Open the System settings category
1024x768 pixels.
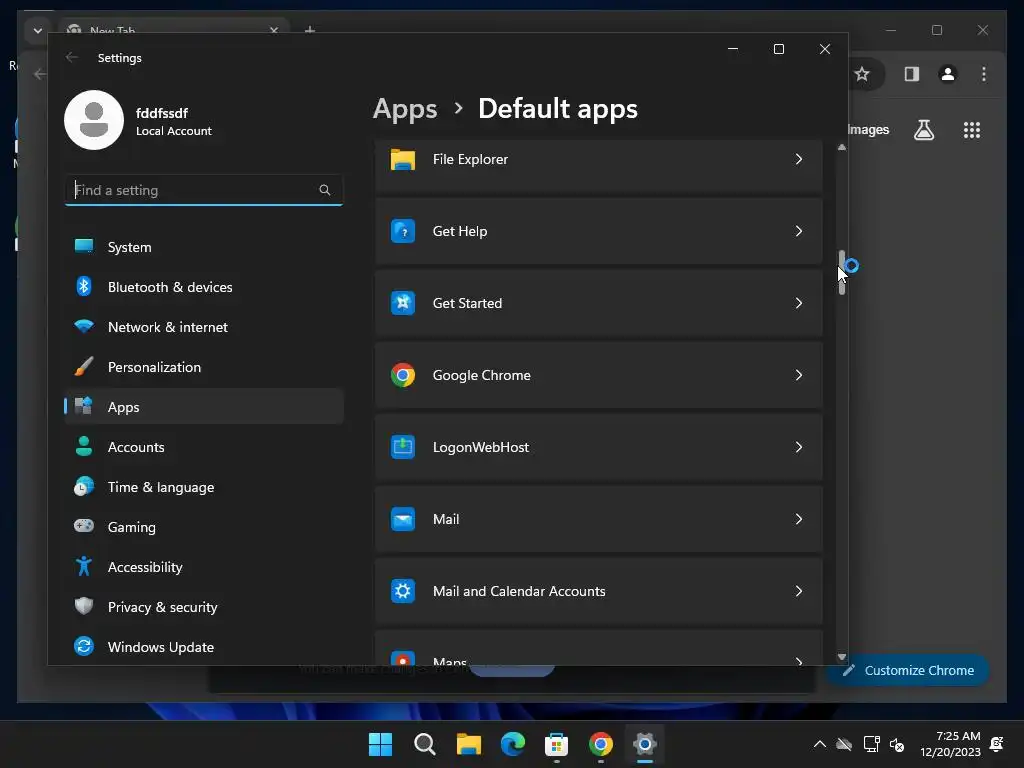[204, 247]
